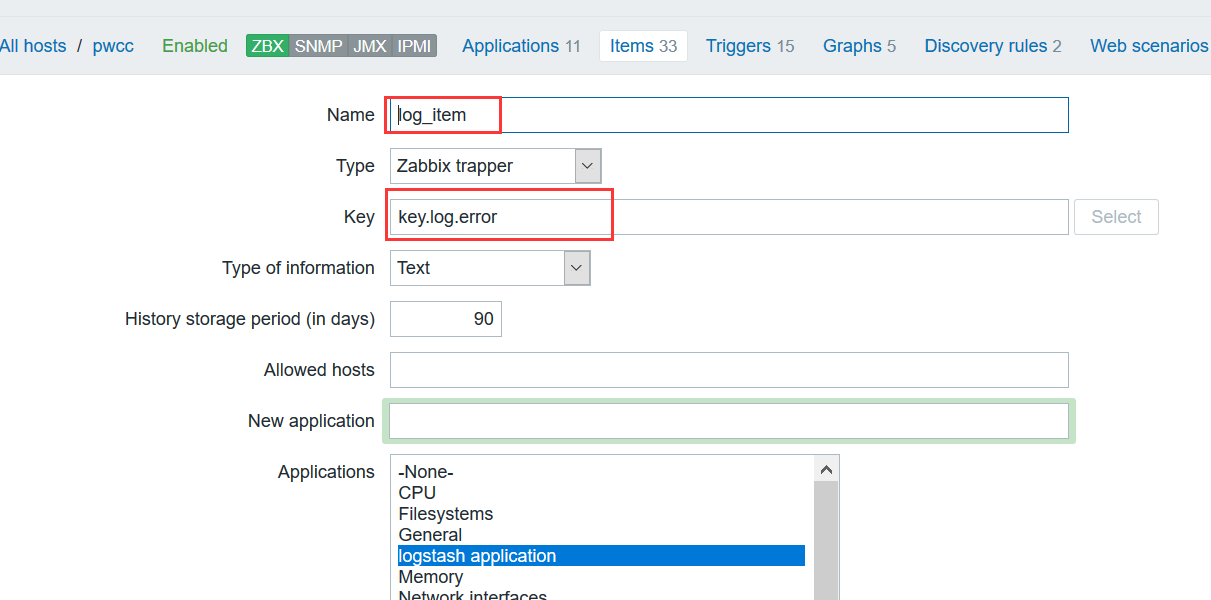This screenshot has width=1211, height=600.
Task: Click the All hosts breadcrumb link
Action: click(x=33, y=46)
